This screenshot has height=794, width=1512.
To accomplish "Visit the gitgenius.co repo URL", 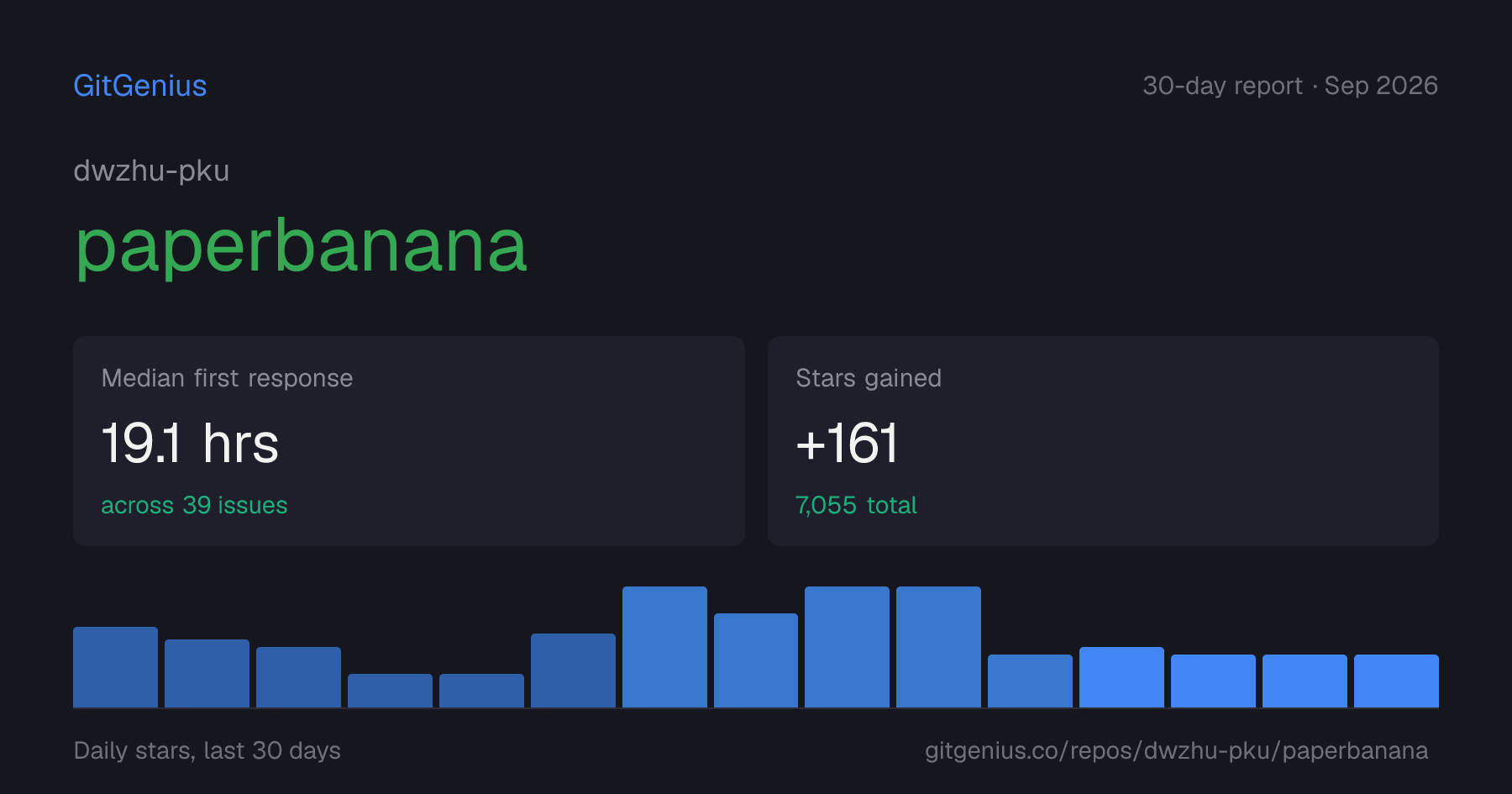I will [1176, 750].
